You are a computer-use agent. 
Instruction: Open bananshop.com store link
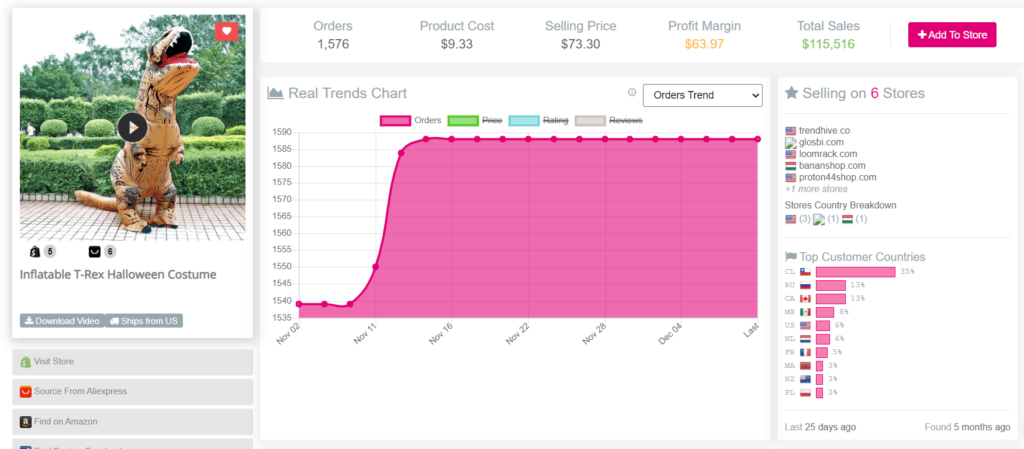tap(832, 166)
